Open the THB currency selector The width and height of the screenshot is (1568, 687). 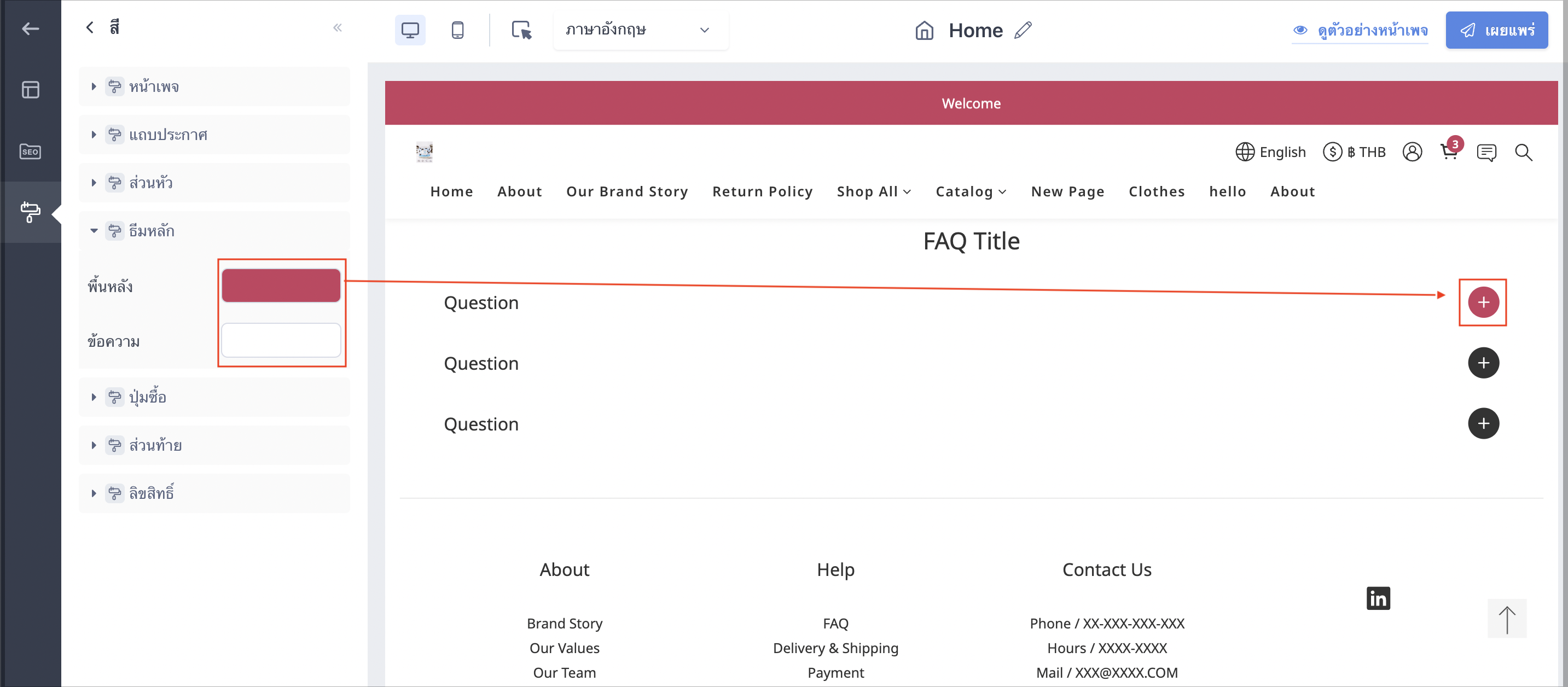pyautogui.click(x=1354, y=152)
